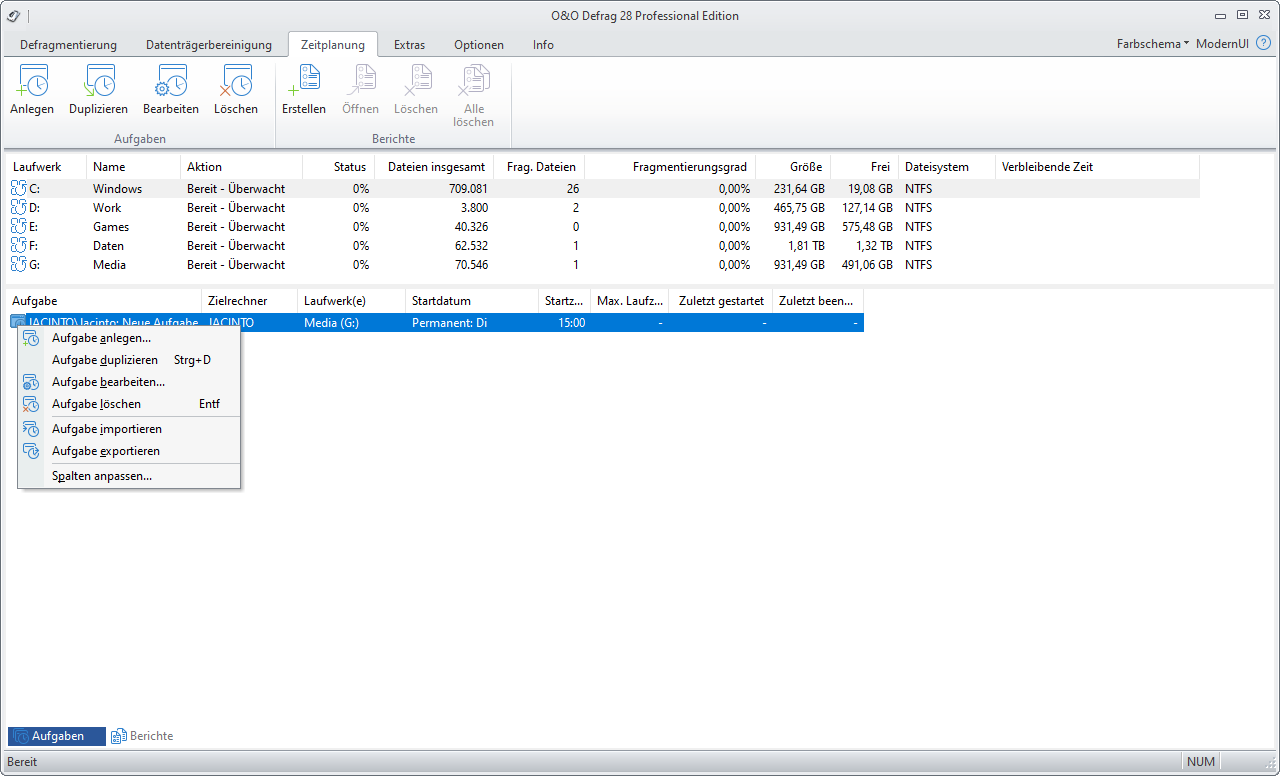Image resolution: width=1280 pixels, height=776 pixels.
Task: Sort by Verbleibende Zeit column header
Action: tap(1097, 167)
